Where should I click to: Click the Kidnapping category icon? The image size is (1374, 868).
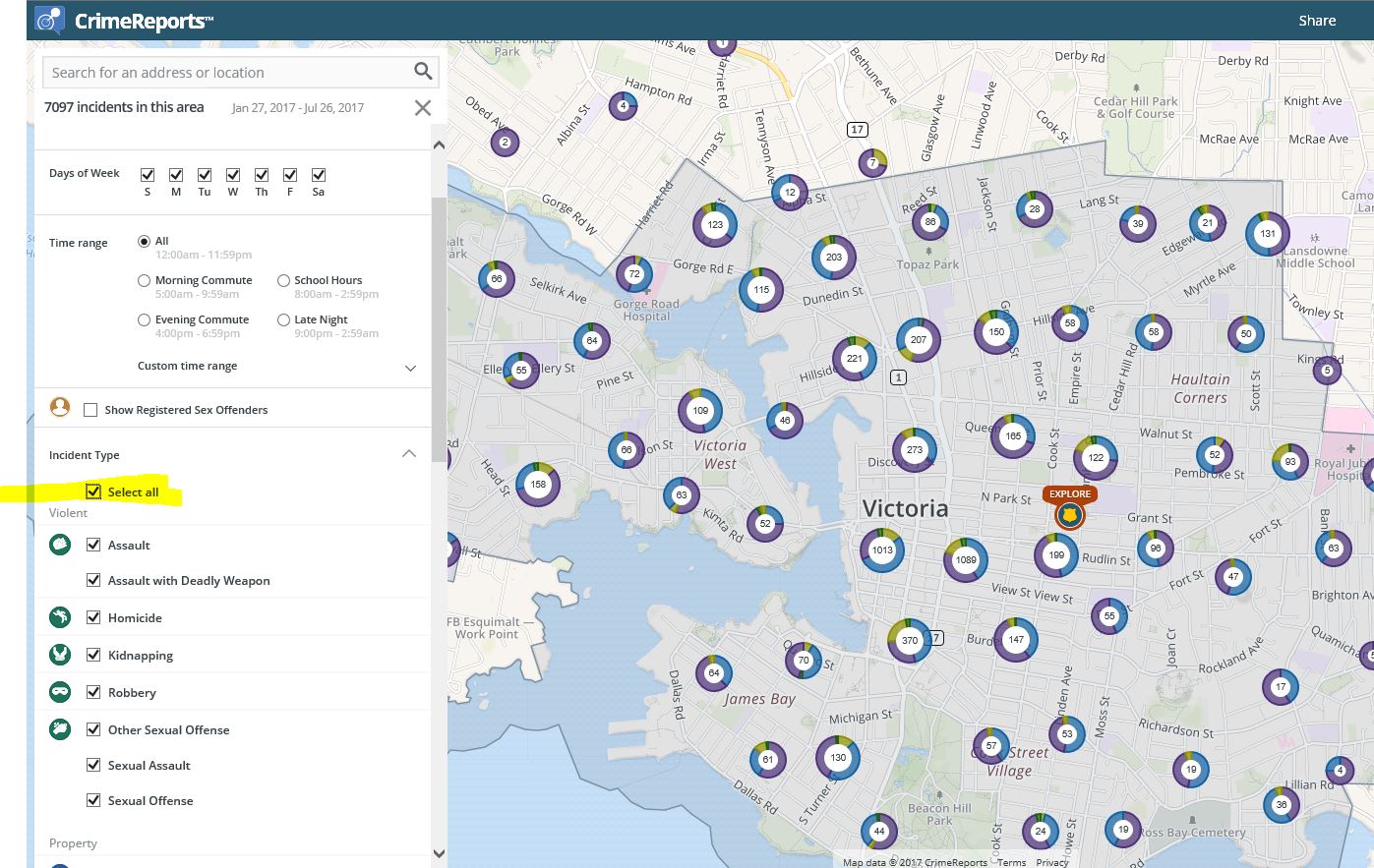60,655
